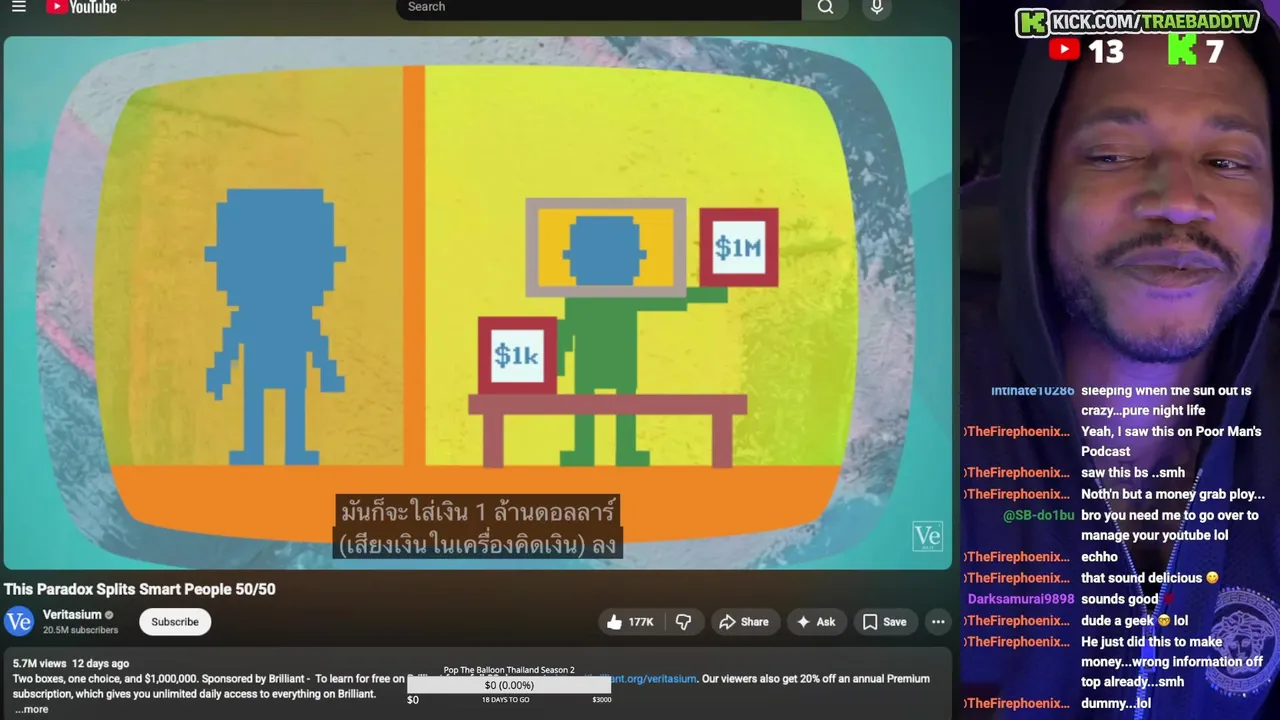
Task: Expand description with ...more
Action: point(31,709)
